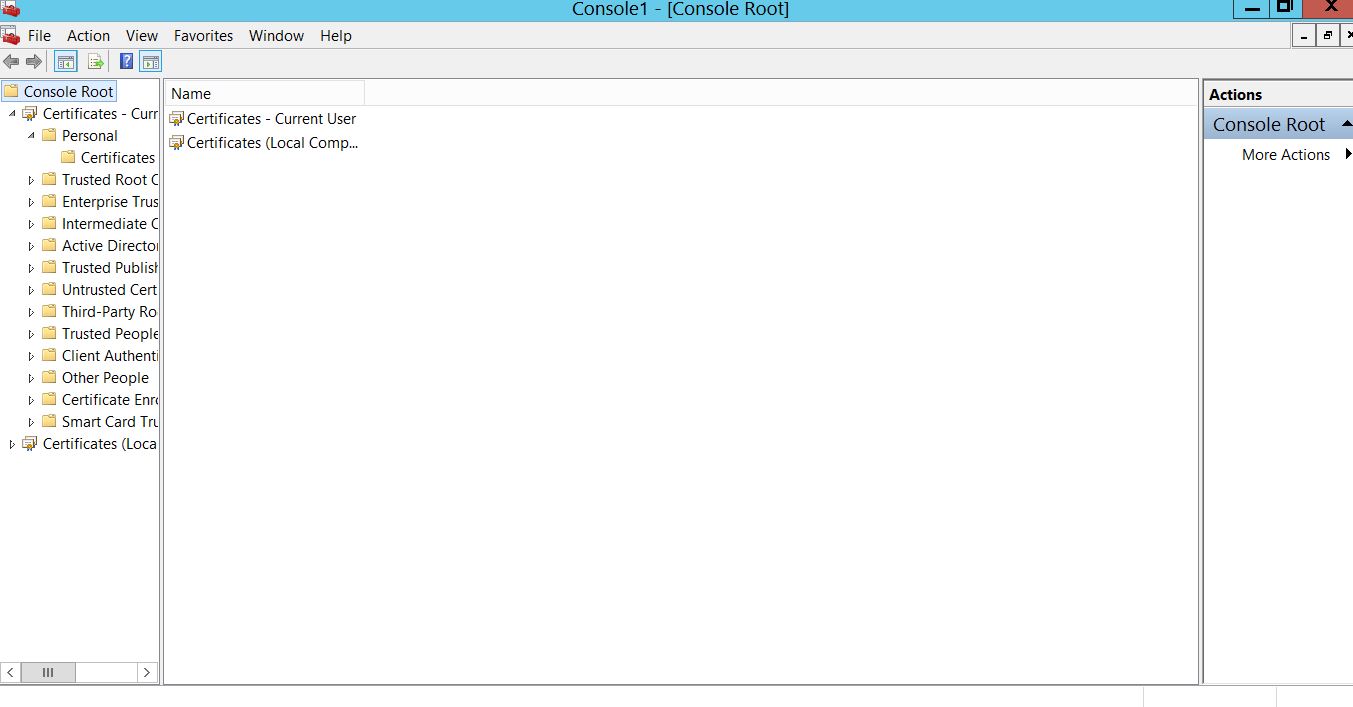The image size is (1353, 707).
Task: Restore the inner console child window
Action: coord(1328,35)
